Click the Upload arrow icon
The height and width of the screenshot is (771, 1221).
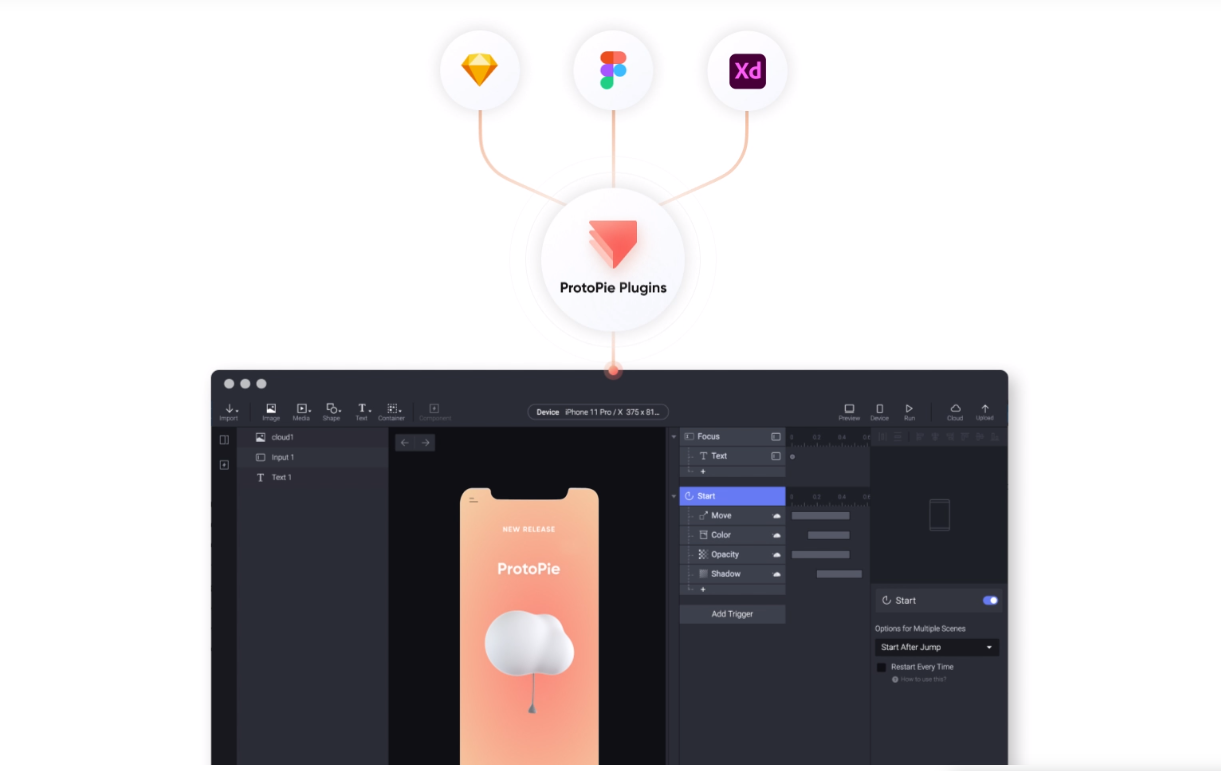(985, 412)
